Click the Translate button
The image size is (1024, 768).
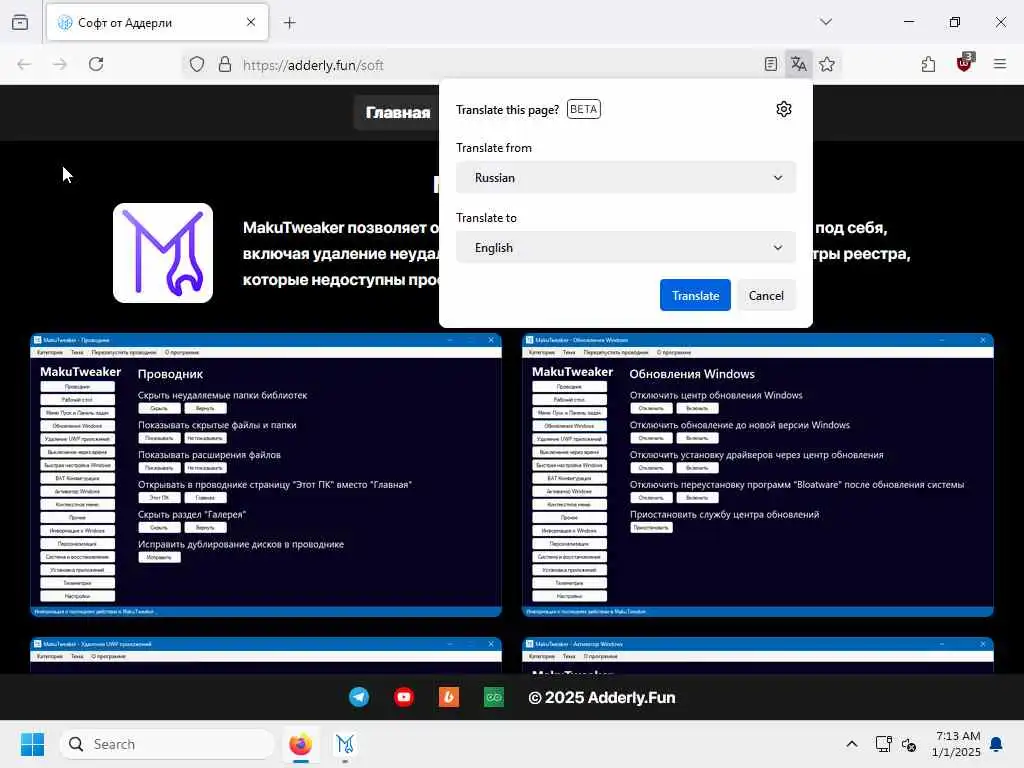(695, 295)
